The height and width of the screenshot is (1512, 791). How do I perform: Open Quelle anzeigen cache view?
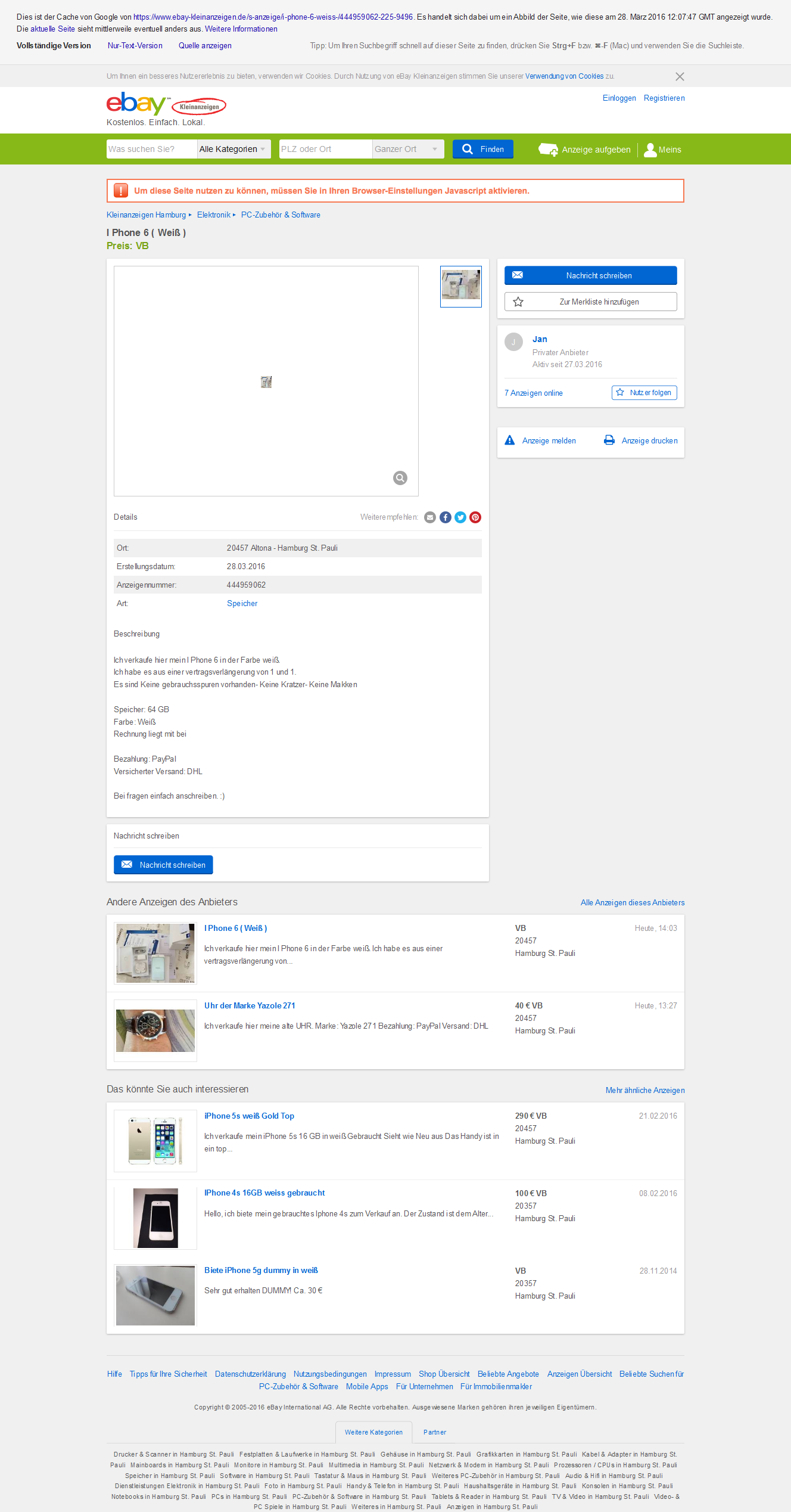(205, 46)
